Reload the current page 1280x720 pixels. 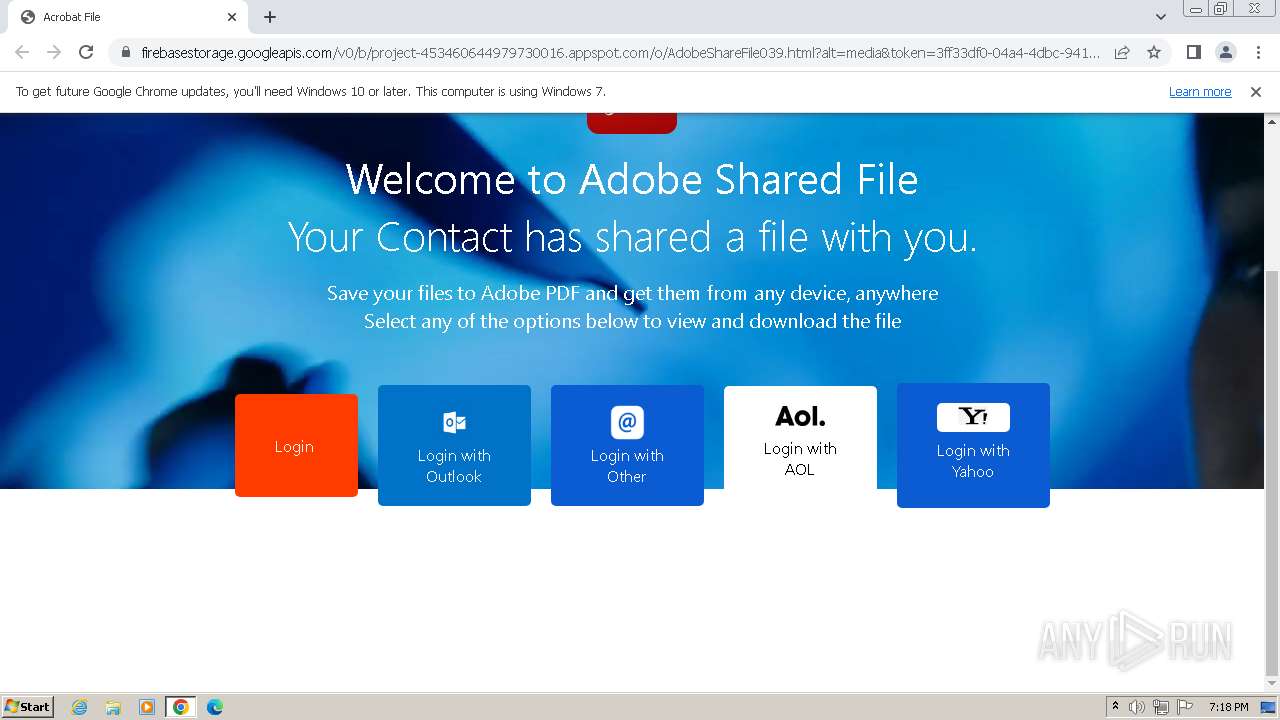[86, 52]
